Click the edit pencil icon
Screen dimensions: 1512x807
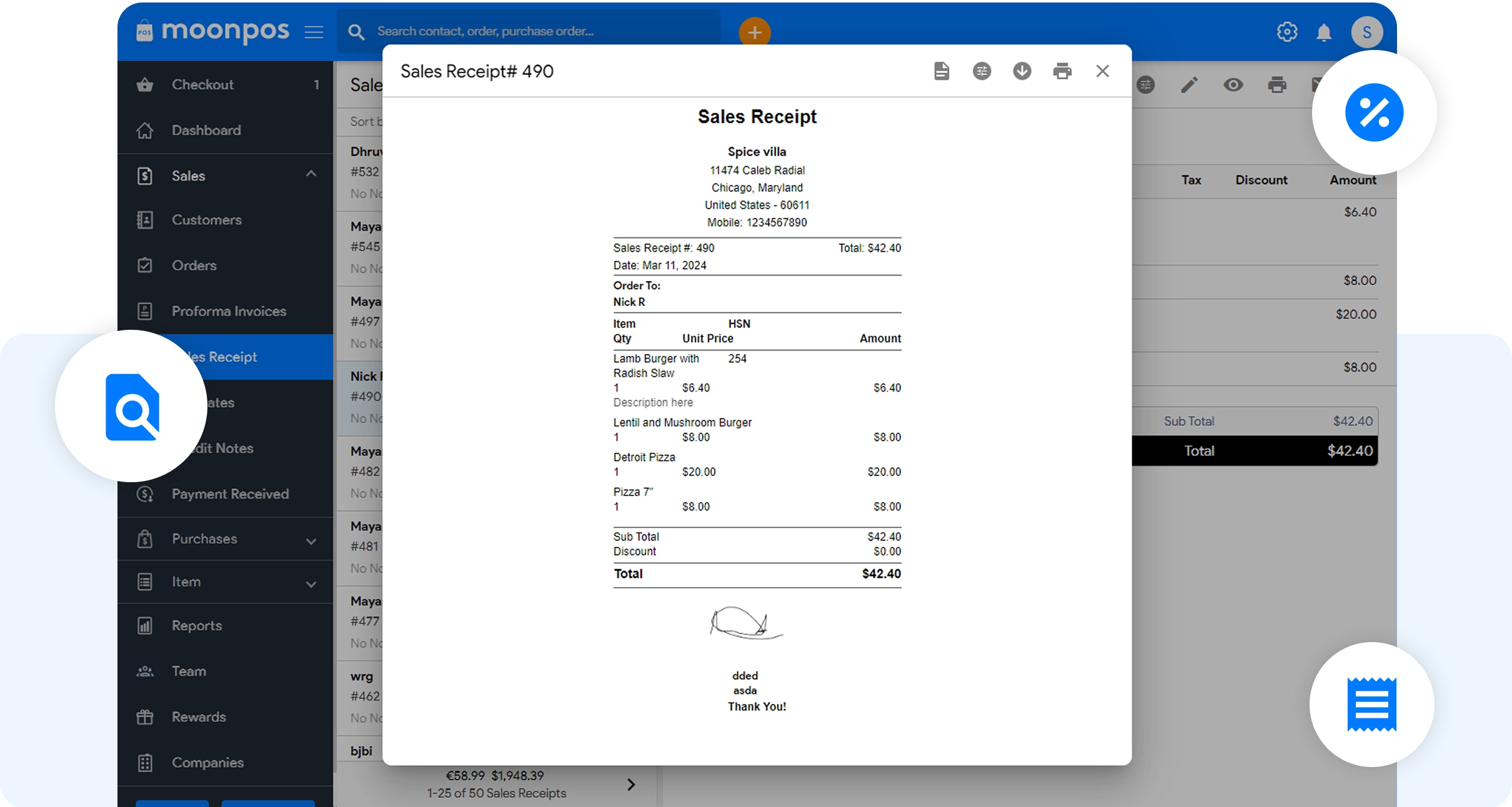[x=1190, y=85]
